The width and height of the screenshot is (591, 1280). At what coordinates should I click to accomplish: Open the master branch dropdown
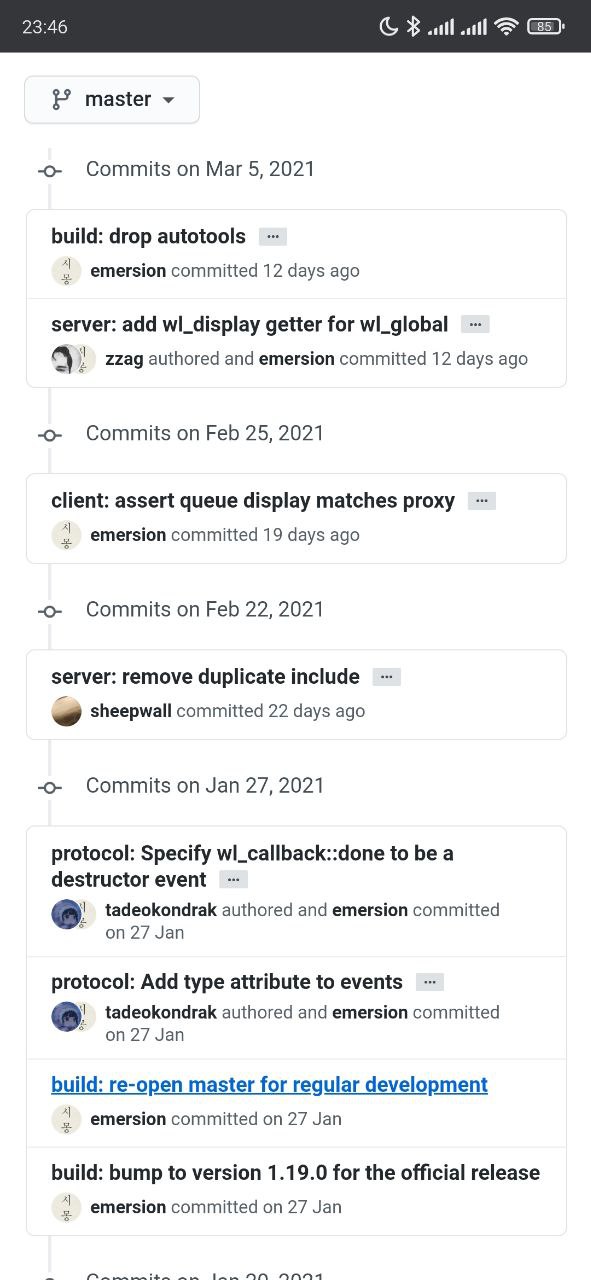click(x=112, y=100)
